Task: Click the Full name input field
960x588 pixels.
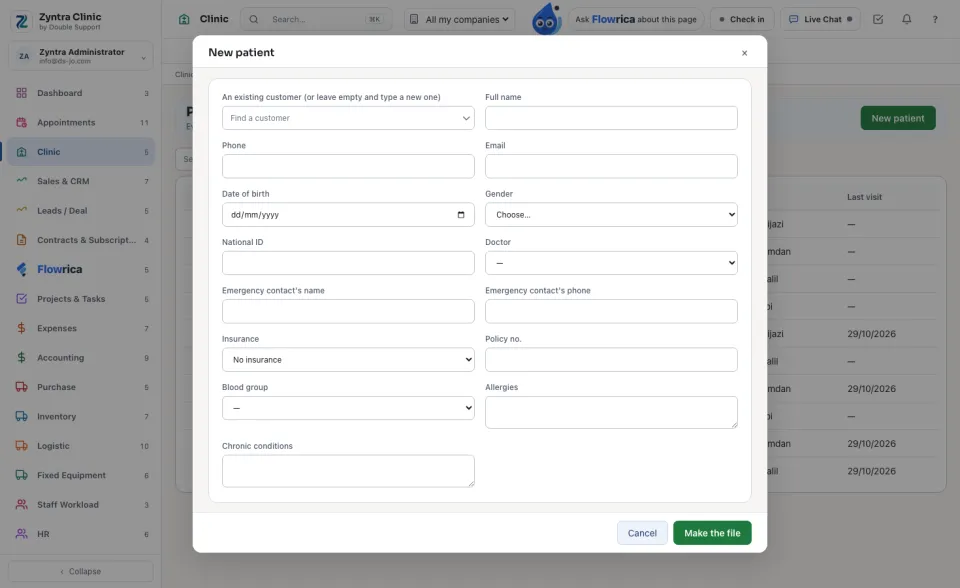Action: tap(611, 118)
